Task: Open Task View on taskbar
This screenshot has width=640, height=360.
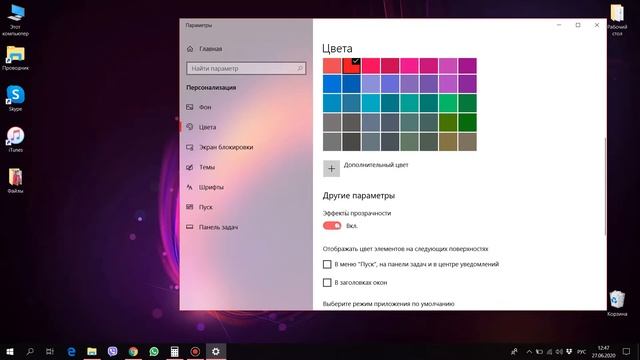Action: pos(50,351)
